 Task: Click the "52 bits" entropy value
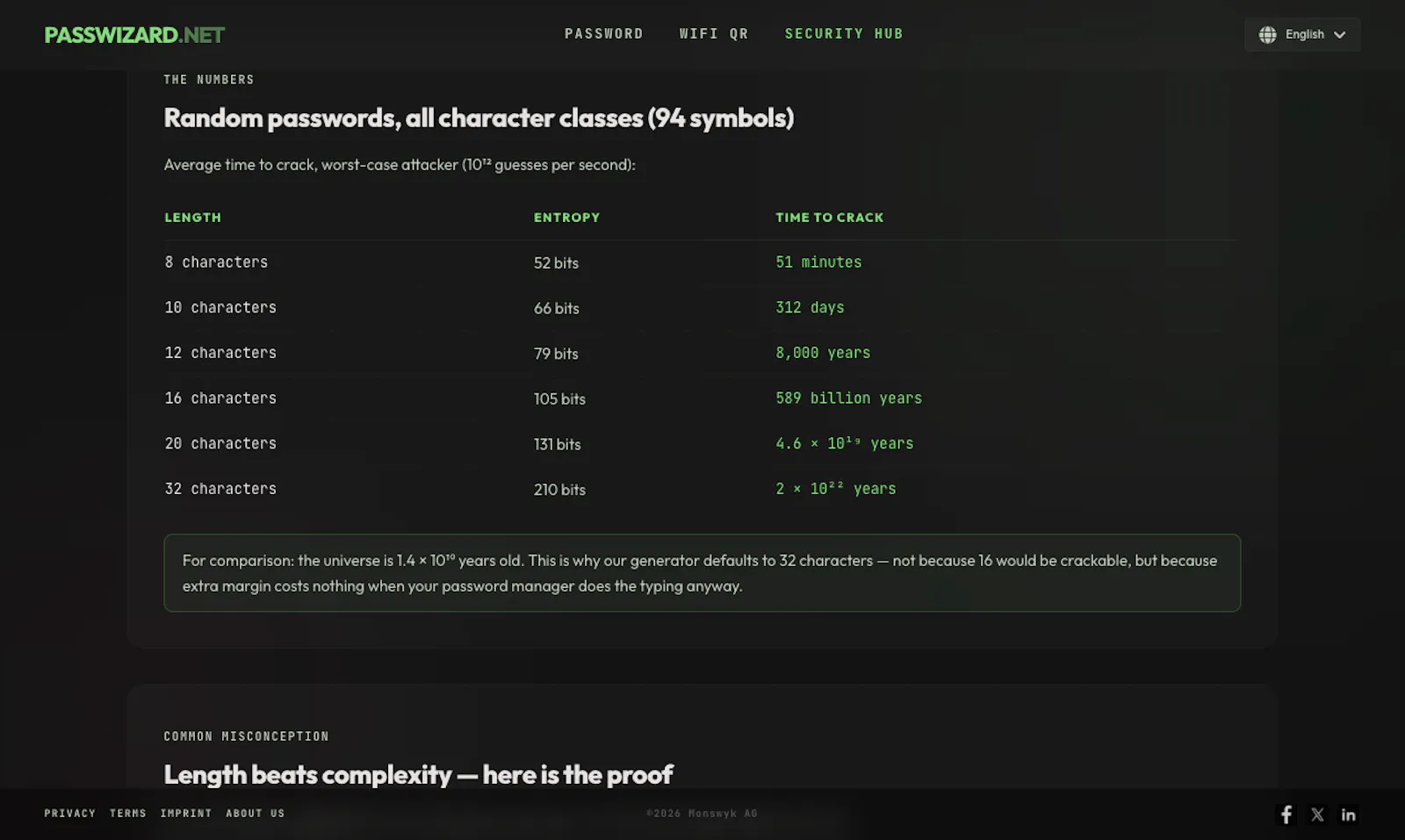click(556, 262)
